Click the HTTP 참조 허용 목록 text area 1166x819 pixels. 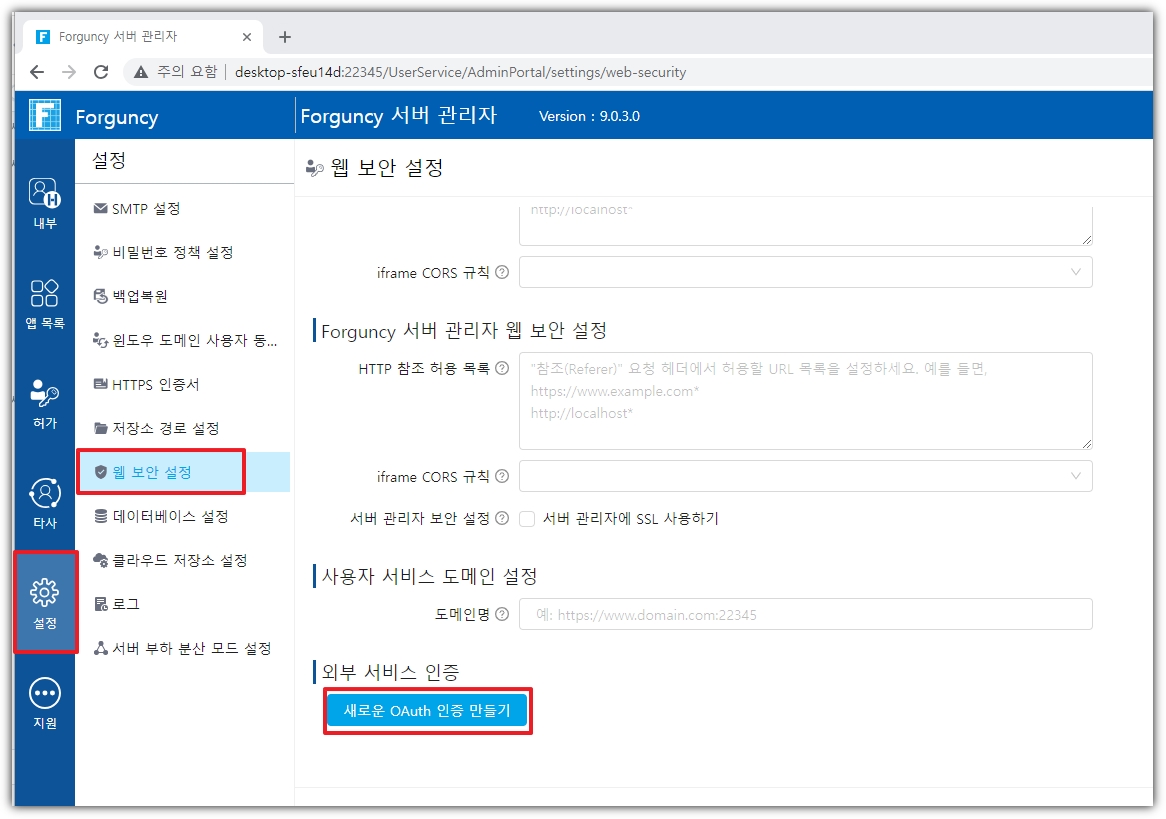pos(805,401)
